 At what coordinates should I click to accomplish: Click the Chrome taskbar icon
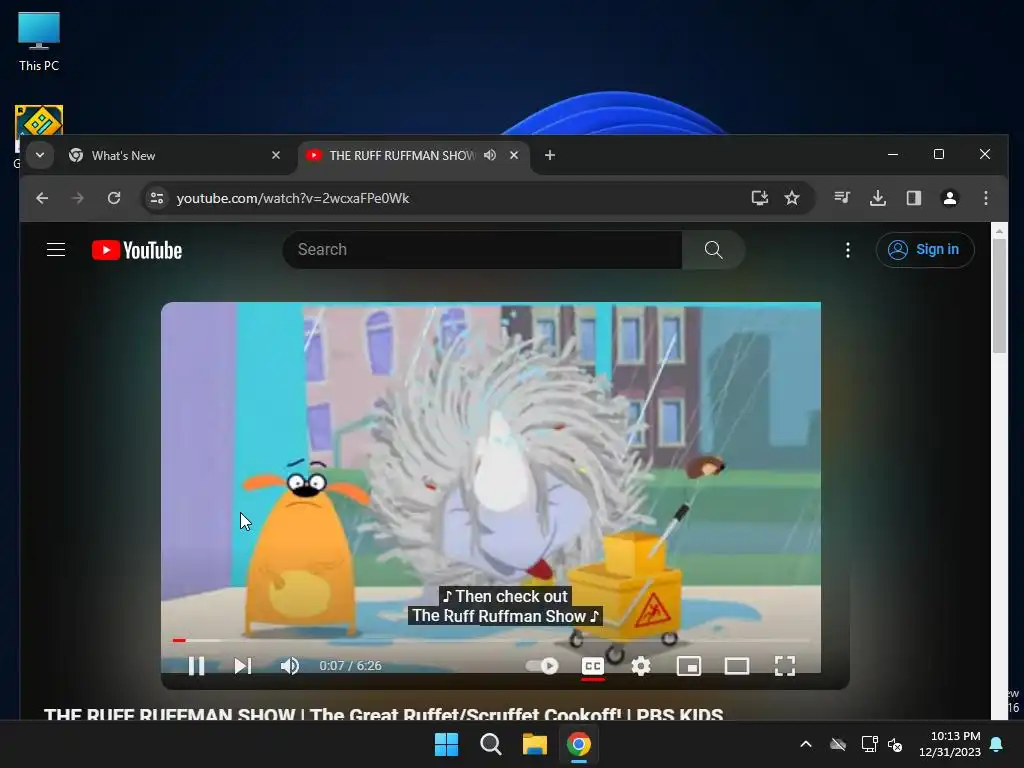click(579, 744)
